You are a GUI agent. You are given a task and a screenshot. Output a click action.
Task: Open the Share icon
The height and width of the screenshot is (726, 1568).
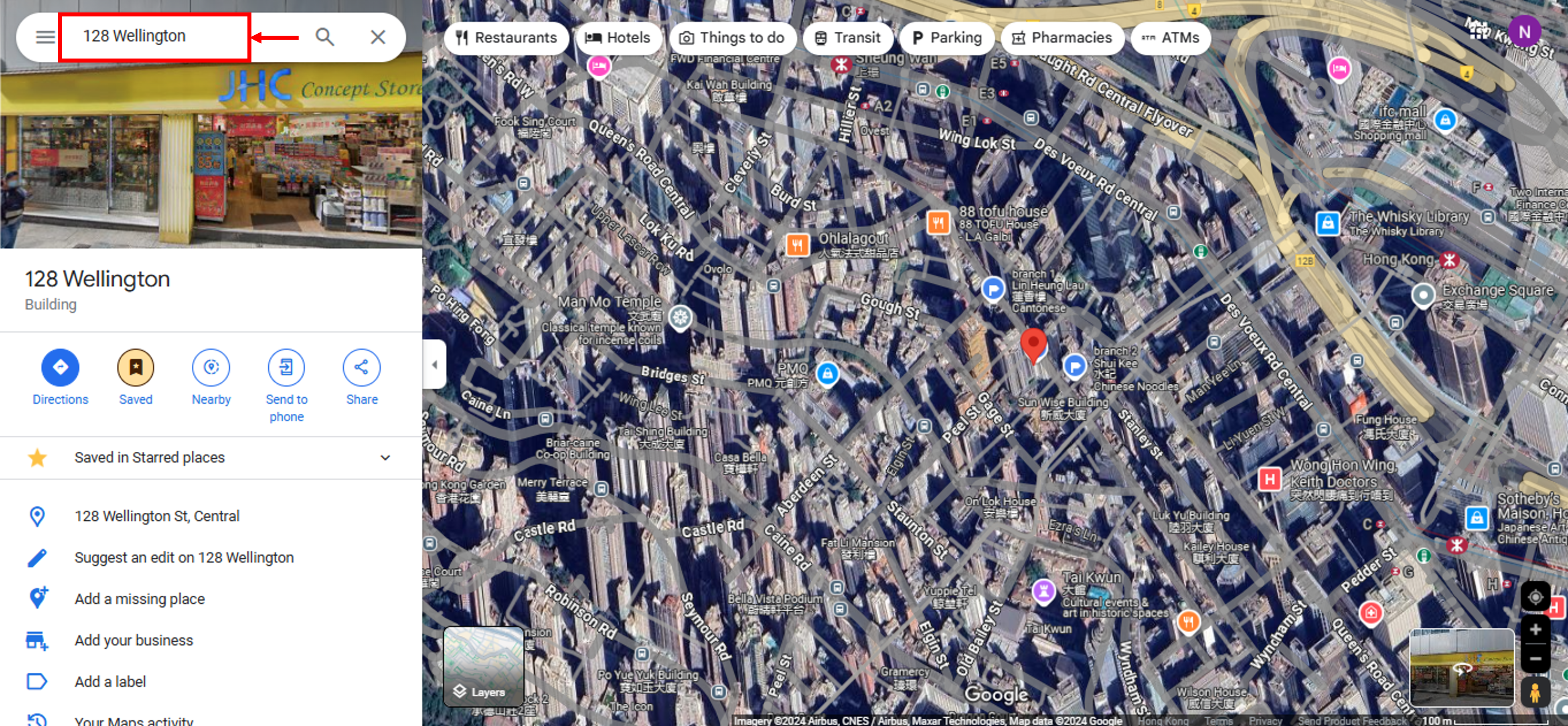pos(362,367)
